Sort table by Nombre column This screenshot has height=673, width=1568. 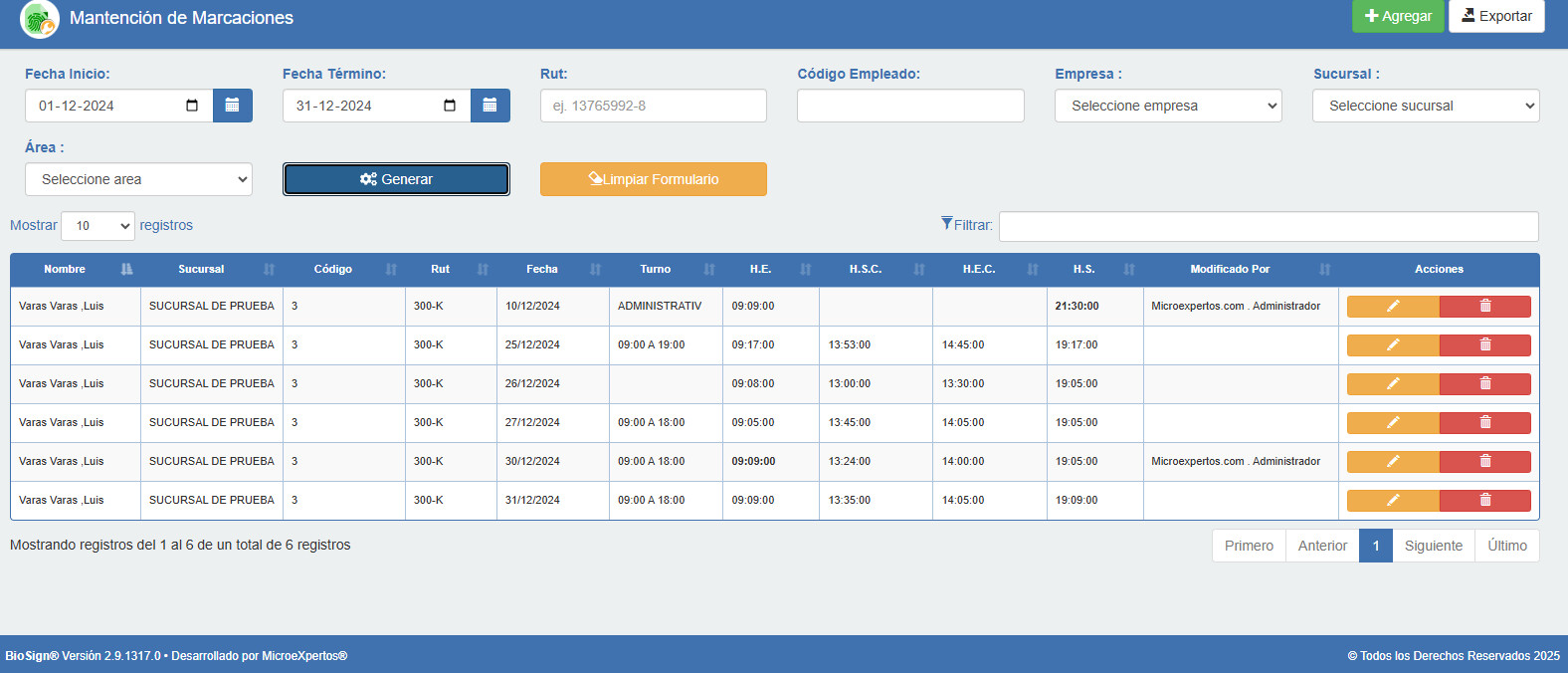point(76,270)
